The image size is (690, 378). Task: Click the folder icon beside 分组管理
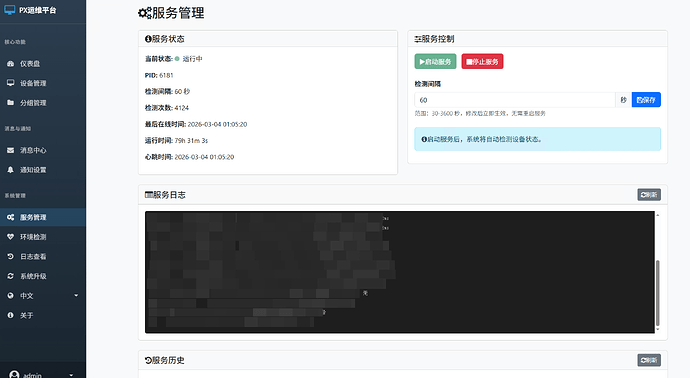point(11,103)
